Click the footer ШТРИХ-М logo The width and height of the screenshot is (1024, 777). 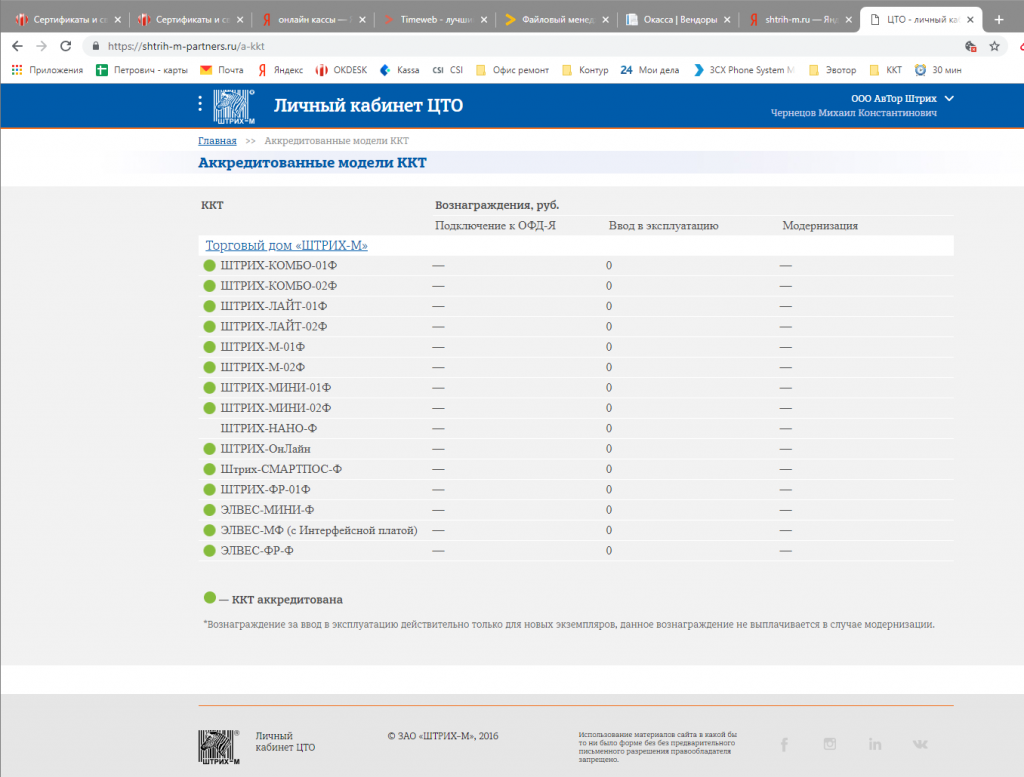[219, 747]
